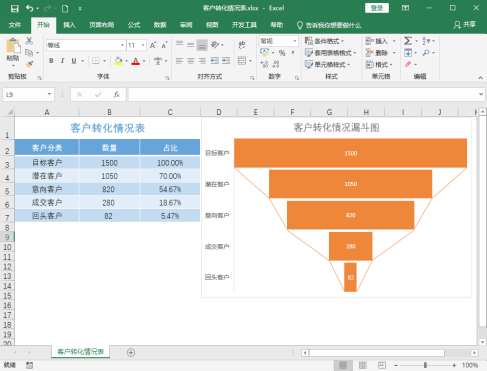Click the 删除 delete cells button

coord(377,53)
